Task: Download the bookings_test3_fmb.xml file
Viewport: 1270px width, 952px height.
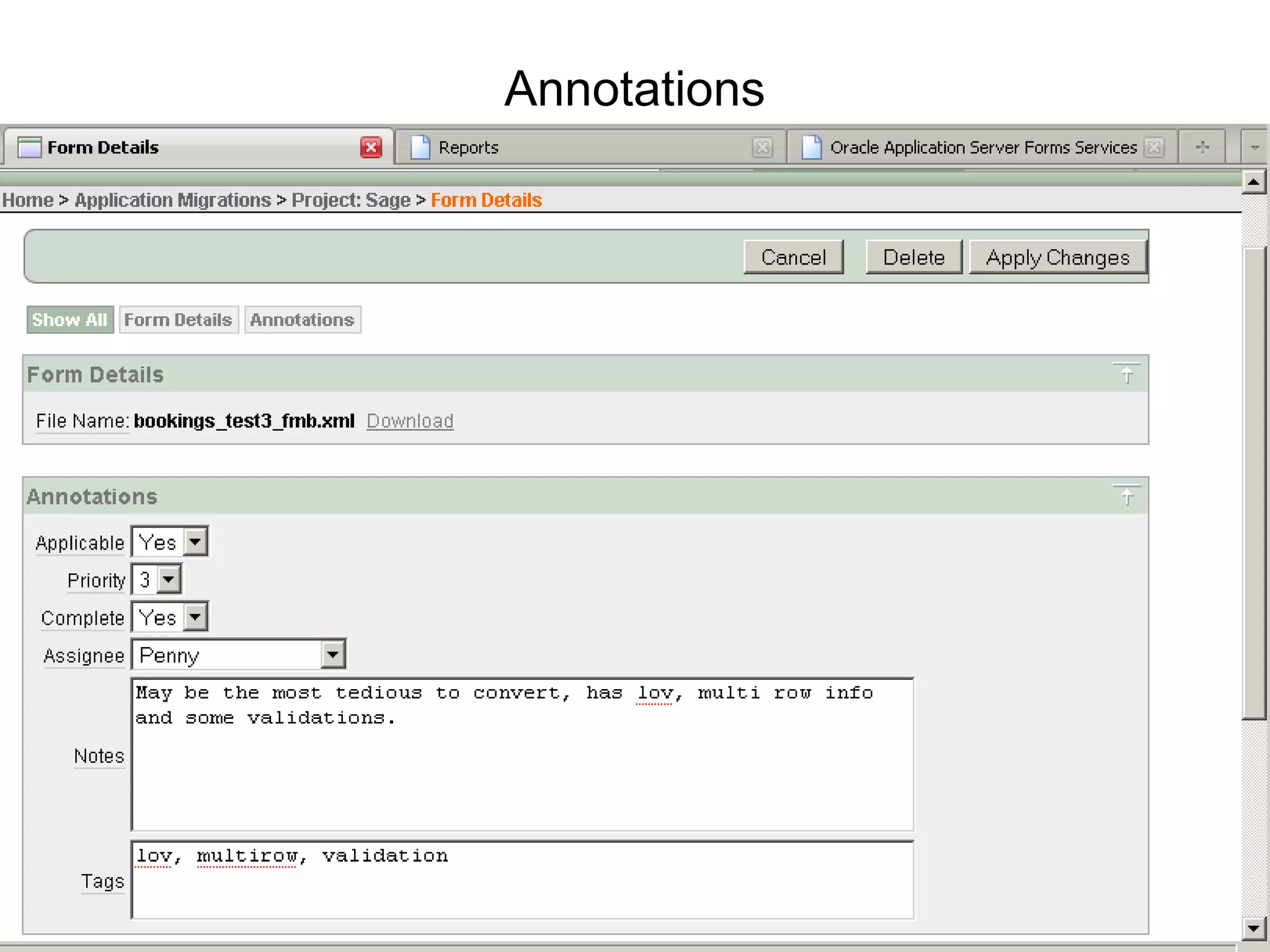Action: point(410,421)
